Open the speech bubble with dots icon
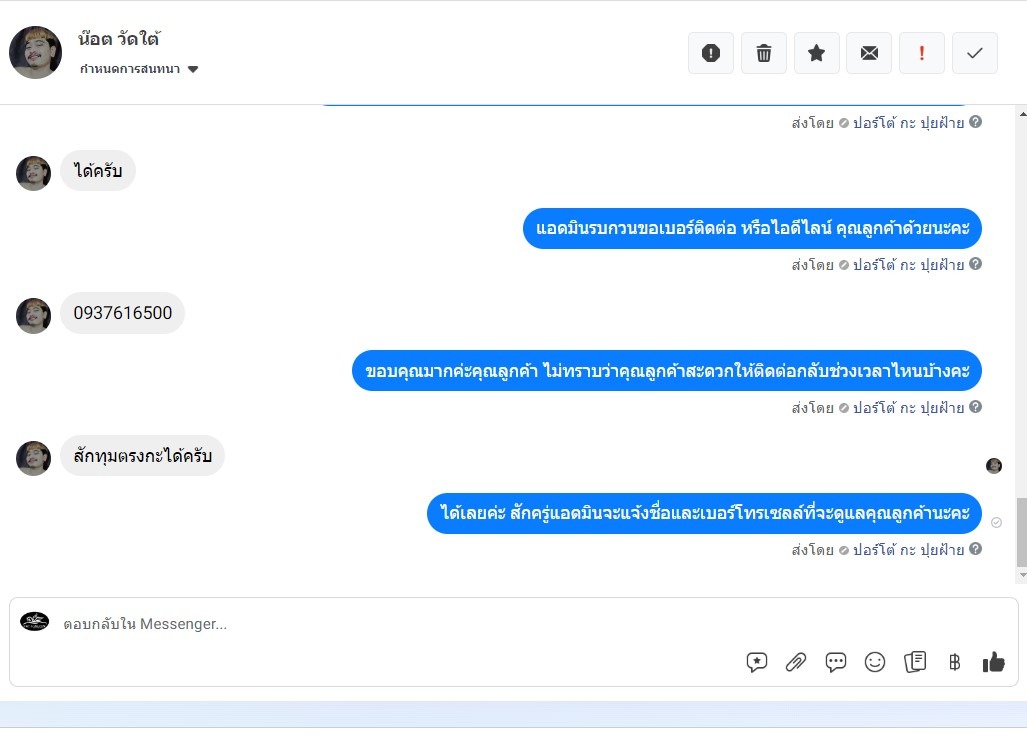Viewport: 1027px width, 738px height. 836,662
